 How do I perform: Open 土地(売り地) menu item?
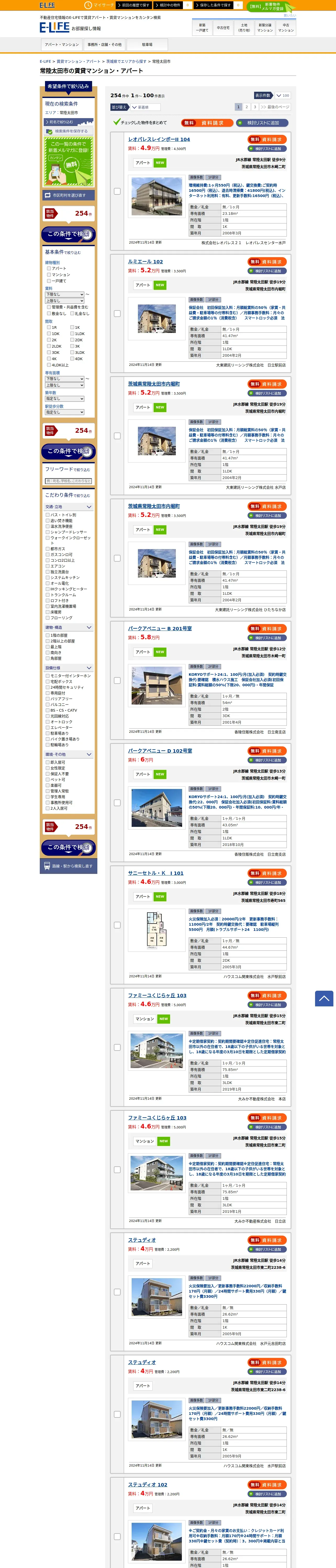pyautogui.click(x=244, y=27)
